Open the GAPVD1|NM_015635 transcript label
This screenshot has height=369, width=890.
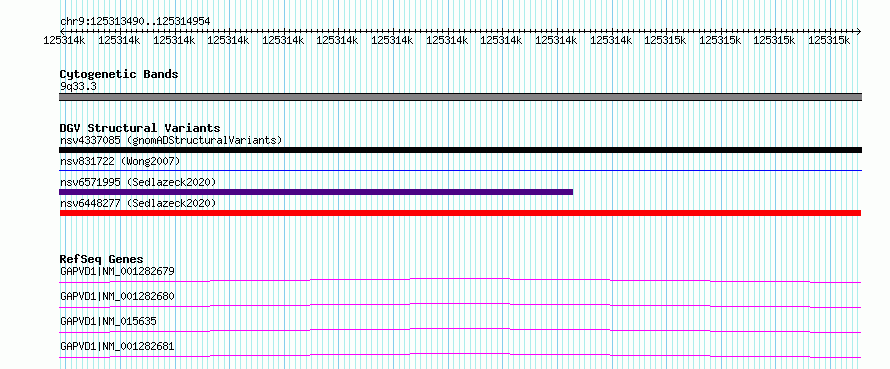(x=108, y=321)
